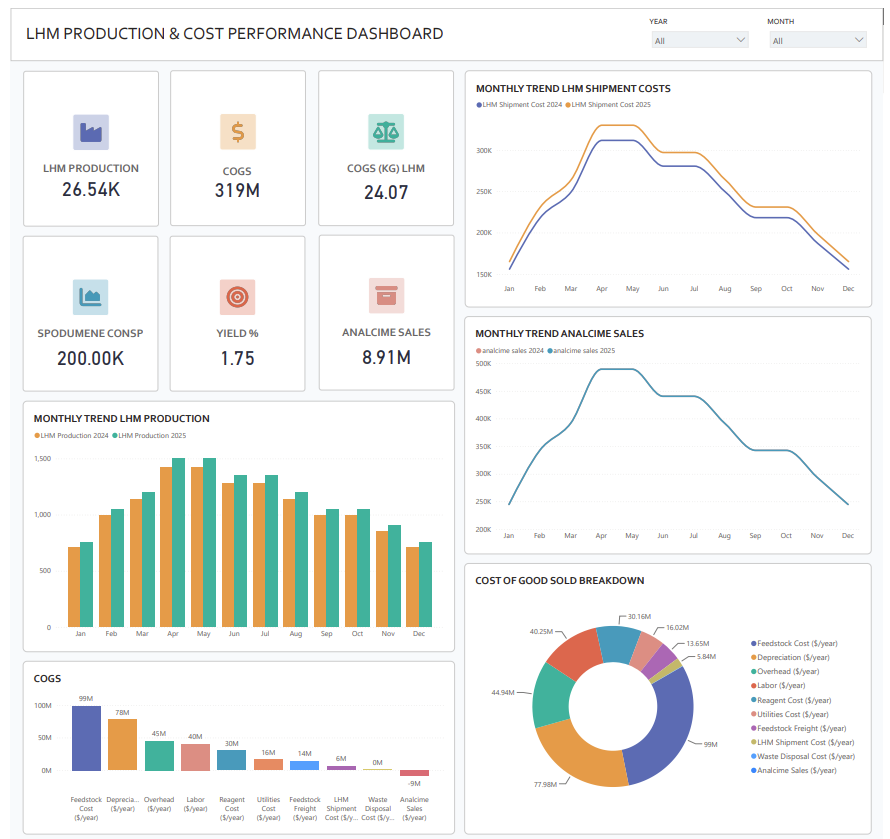
Task: Select the 30M Reagent Cost bar in COGS chart
Action: pos(232,761)
